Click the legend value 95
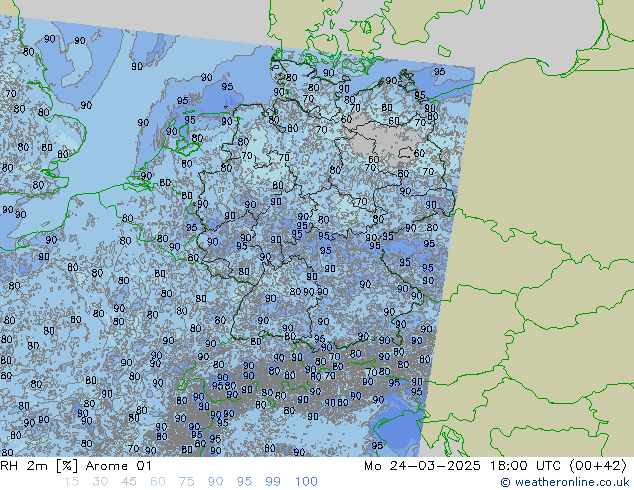The width and height of the screenshot is (634, 490). [x=244, y=482]
